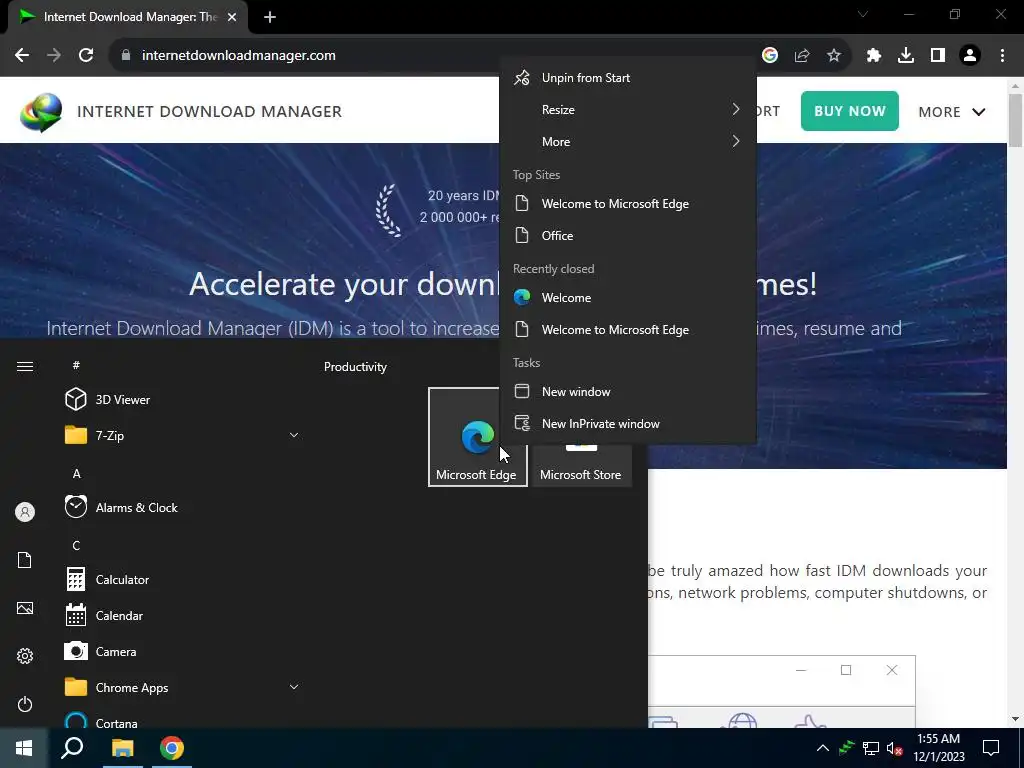Open Cortana from app list
The image size is (1024, 768).
[x=181, y=720]
